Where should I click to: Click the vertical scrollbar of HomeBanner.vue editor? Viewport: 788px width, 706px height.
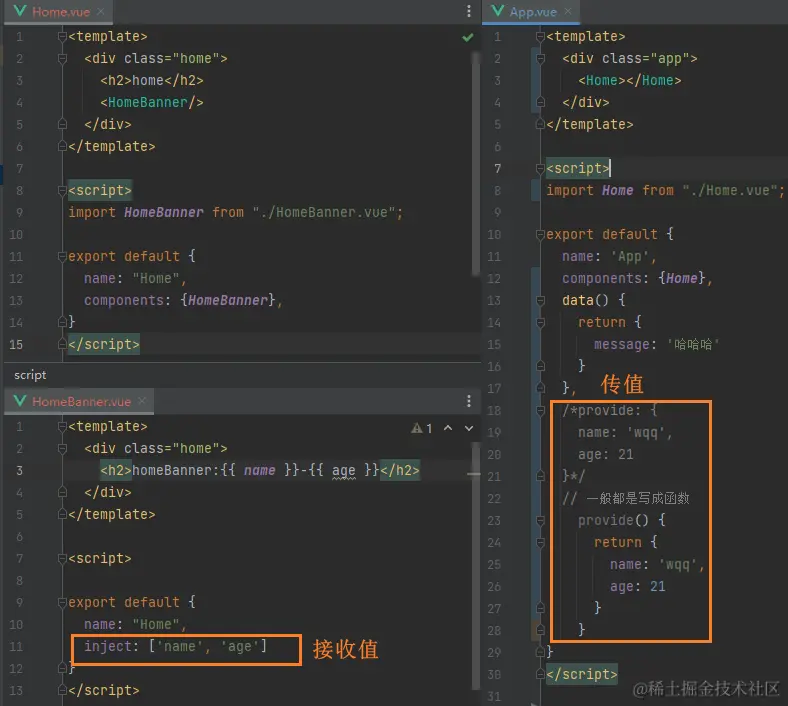click(475, 565)
